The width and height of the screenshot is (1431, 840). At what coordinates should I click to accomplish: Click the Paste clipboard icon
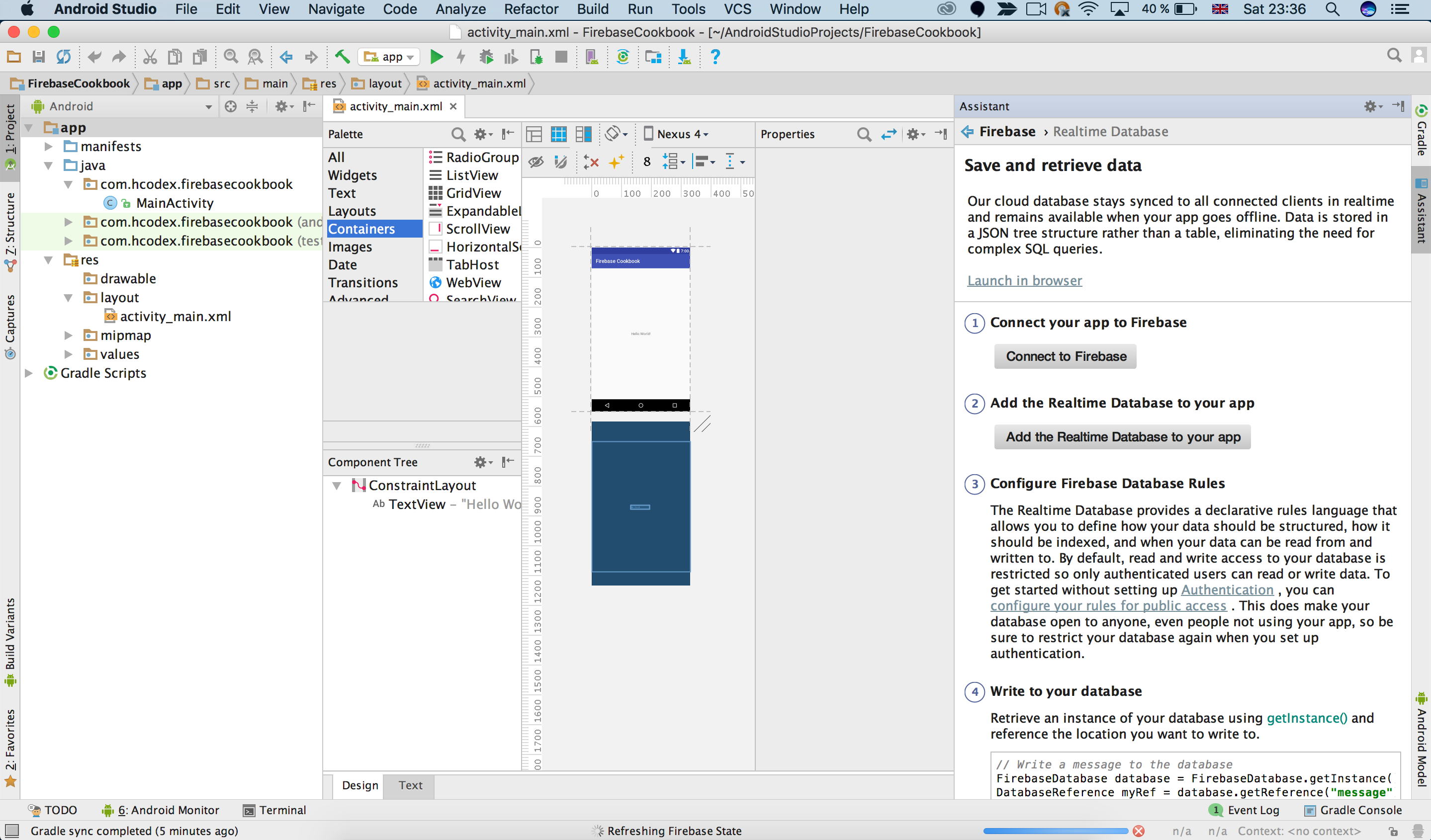pos(200,57)
